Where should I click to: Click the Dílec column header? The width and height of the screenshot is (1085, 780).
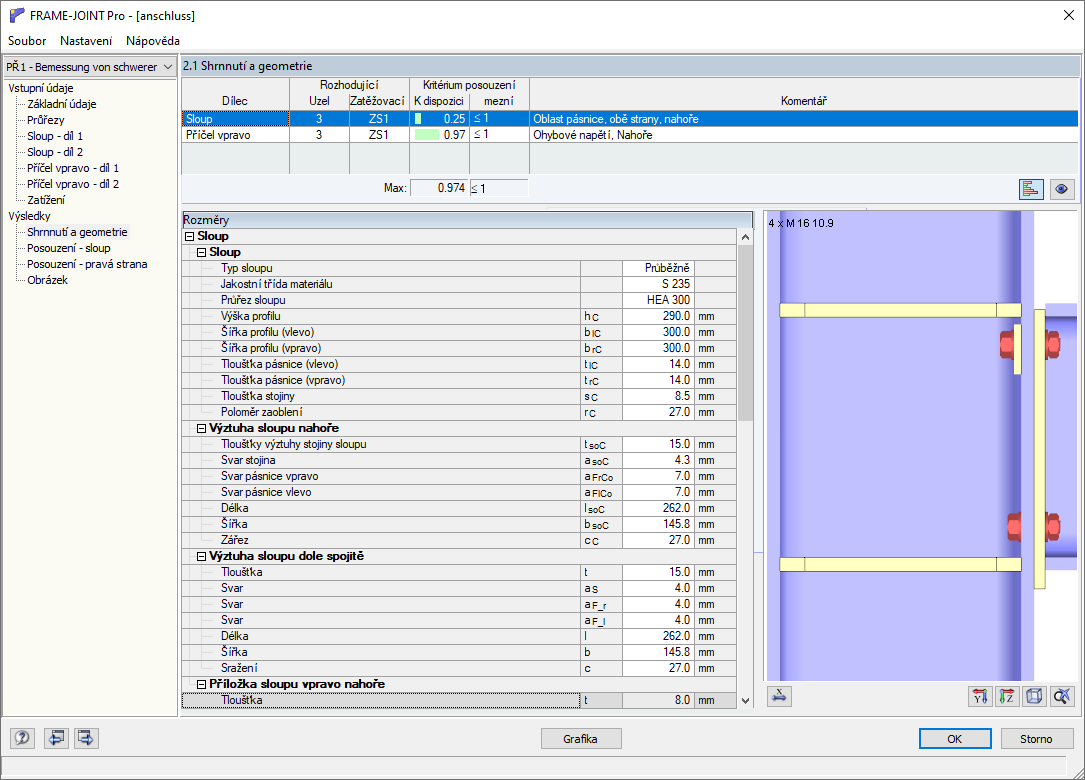[235, 101]
